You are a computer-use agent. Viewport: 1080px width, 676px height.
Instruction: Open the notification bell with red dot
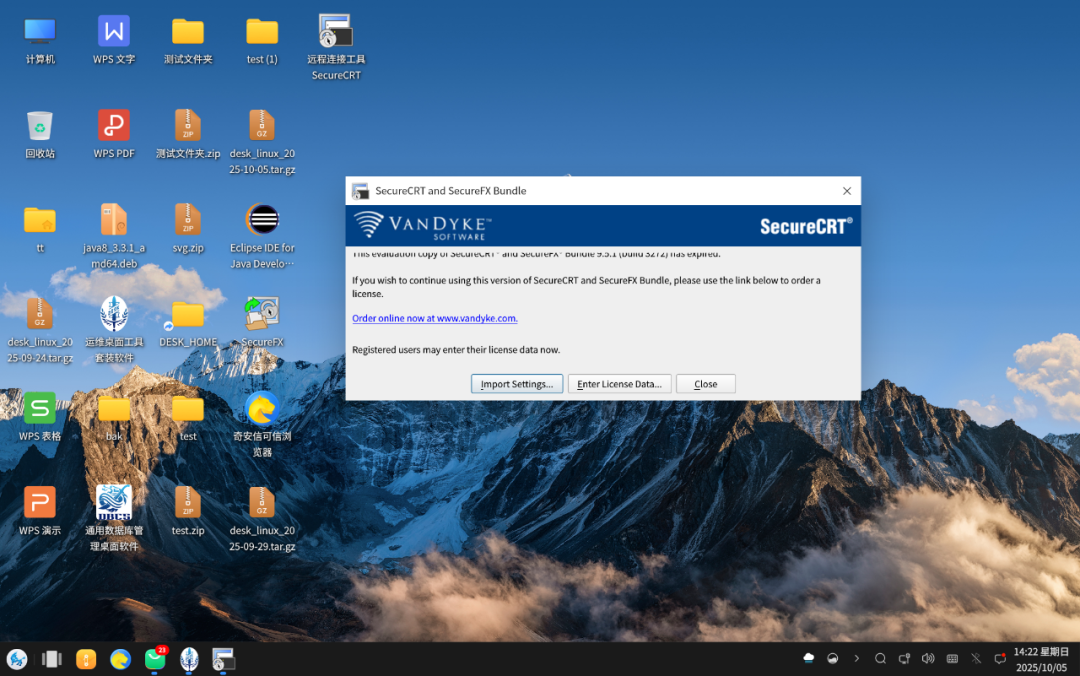pyautogui.click(x=1000, y=659)
